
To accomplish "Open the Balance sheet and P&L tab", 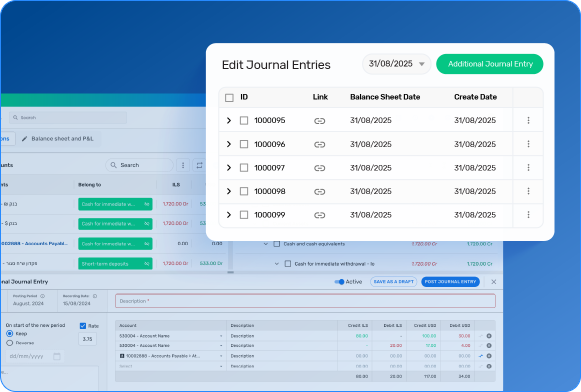I will pyautogui.click(x=58, y=139).
